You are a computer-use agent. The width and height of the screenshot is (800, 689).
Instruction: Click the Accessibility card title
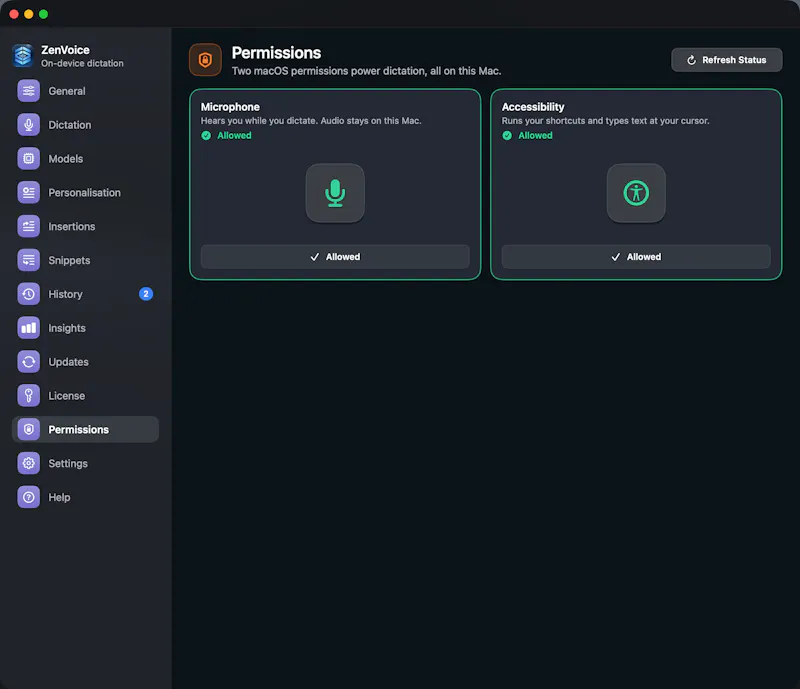pos(533,107)
